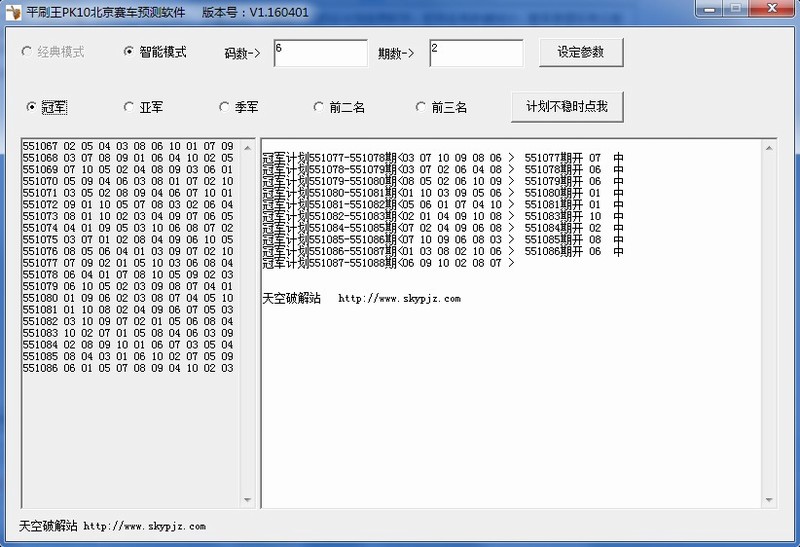Click the 计划不稳时点我 button
800x547 pixels.
(x=566, y=106)
